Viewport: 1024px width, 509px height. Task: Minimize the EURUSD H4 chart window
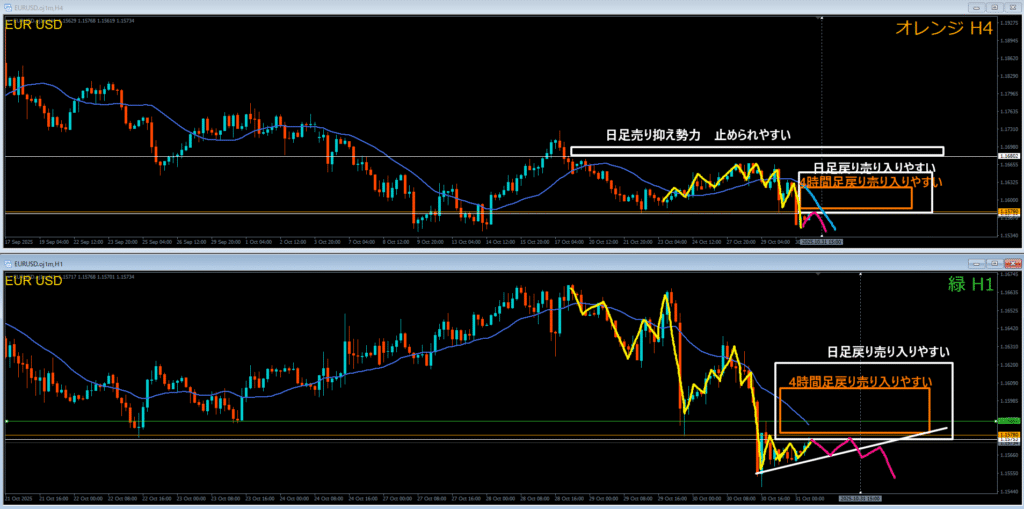tap(978, 8)
